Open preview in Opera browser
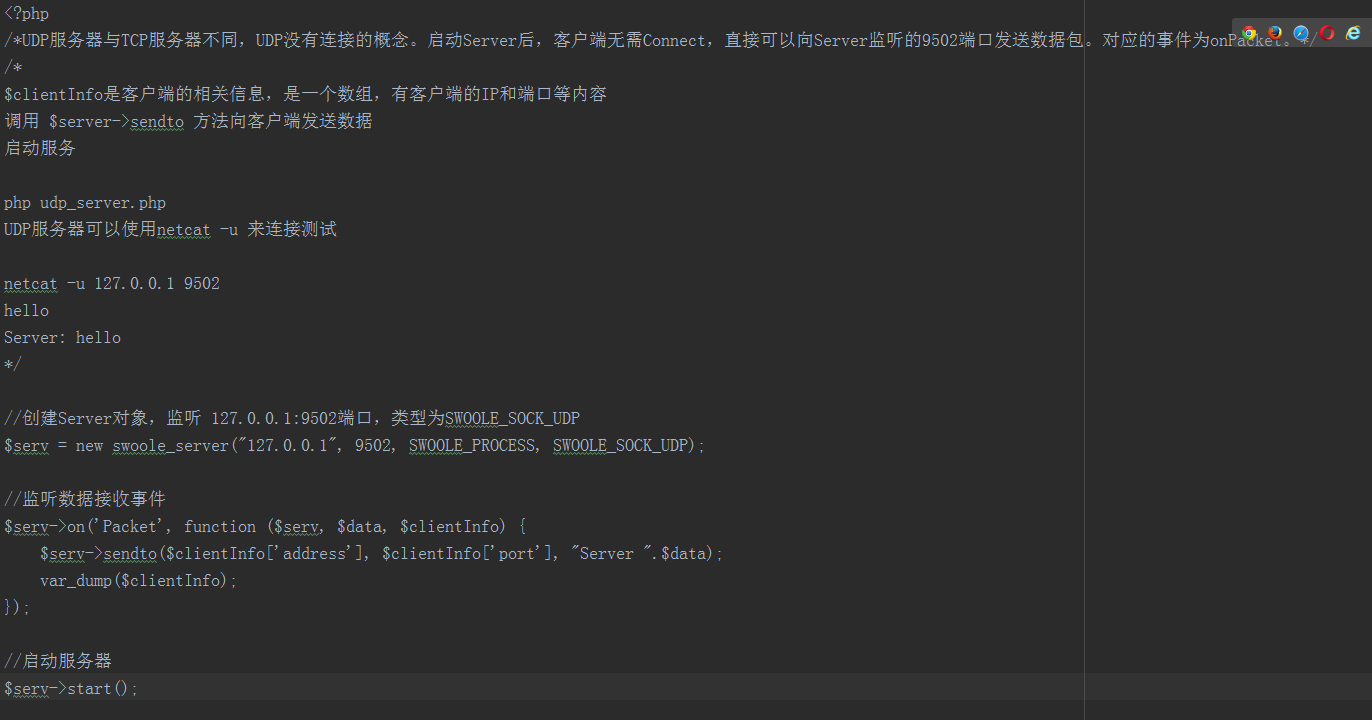This screenshot has width=1372, height=720. (1327, 33)
